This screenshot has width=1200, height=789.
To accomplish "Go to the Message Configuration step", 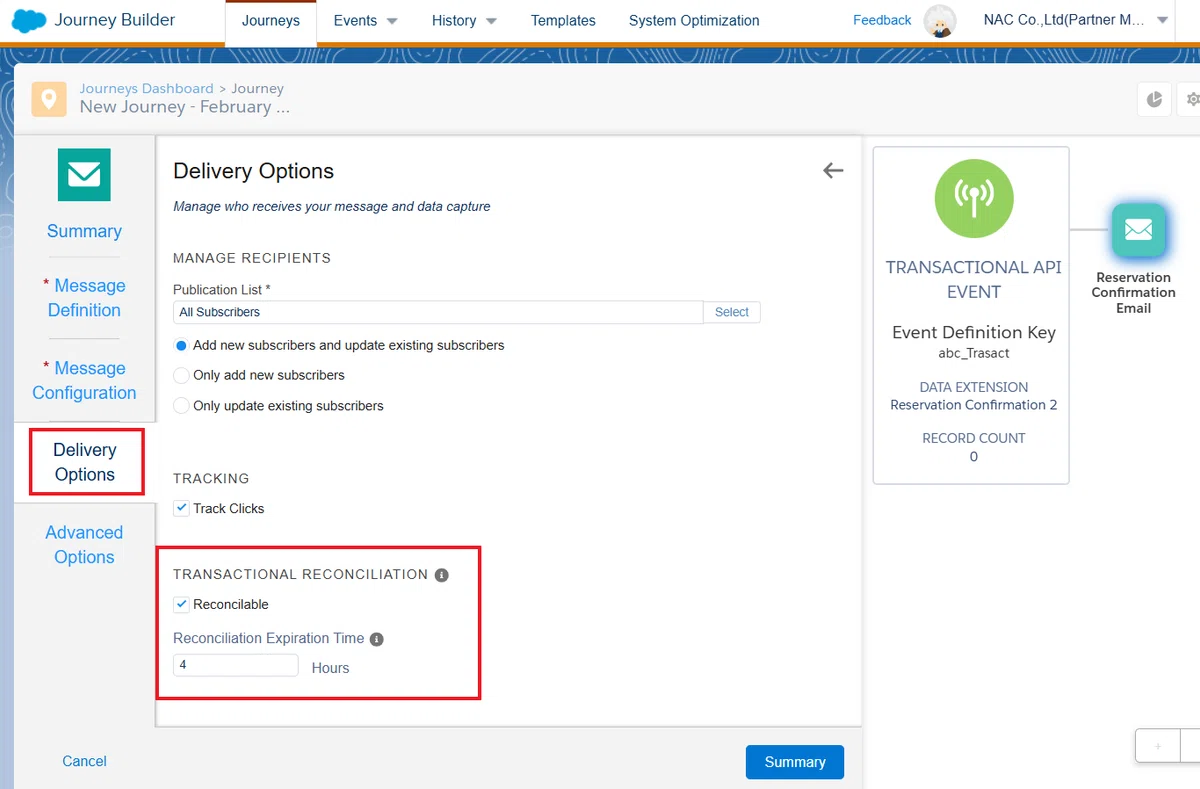I will [84, 381].
